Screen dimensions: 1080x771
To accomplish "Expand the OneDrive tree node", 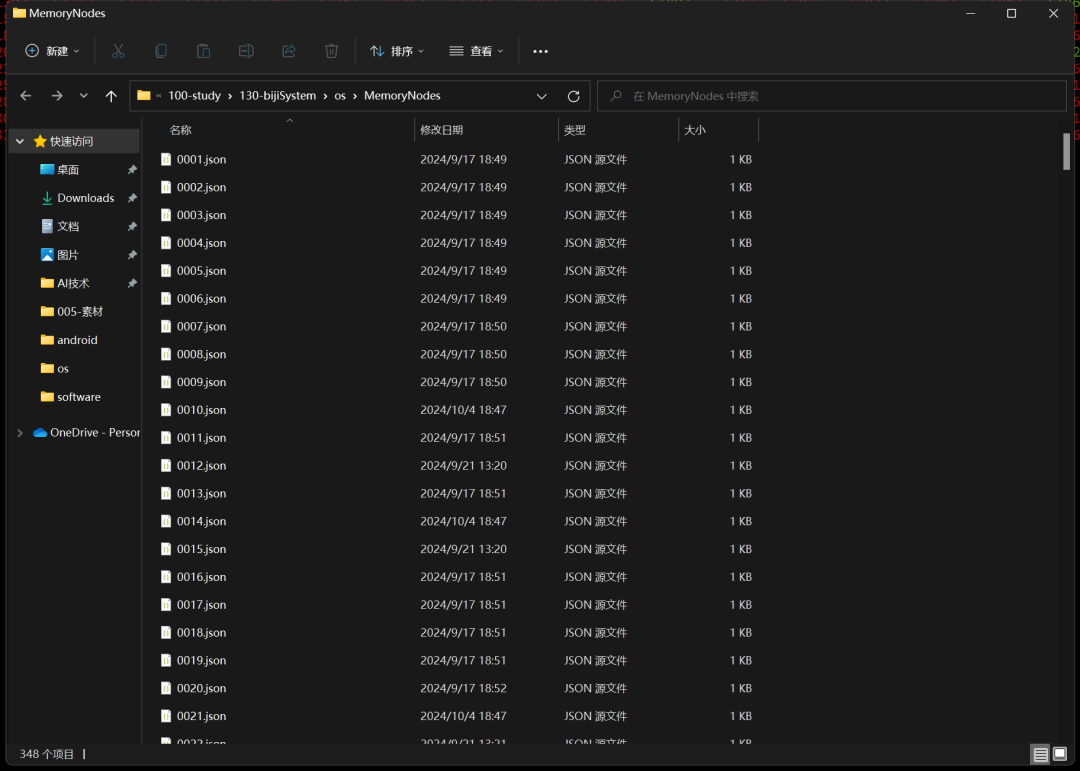I will point(20,433).
